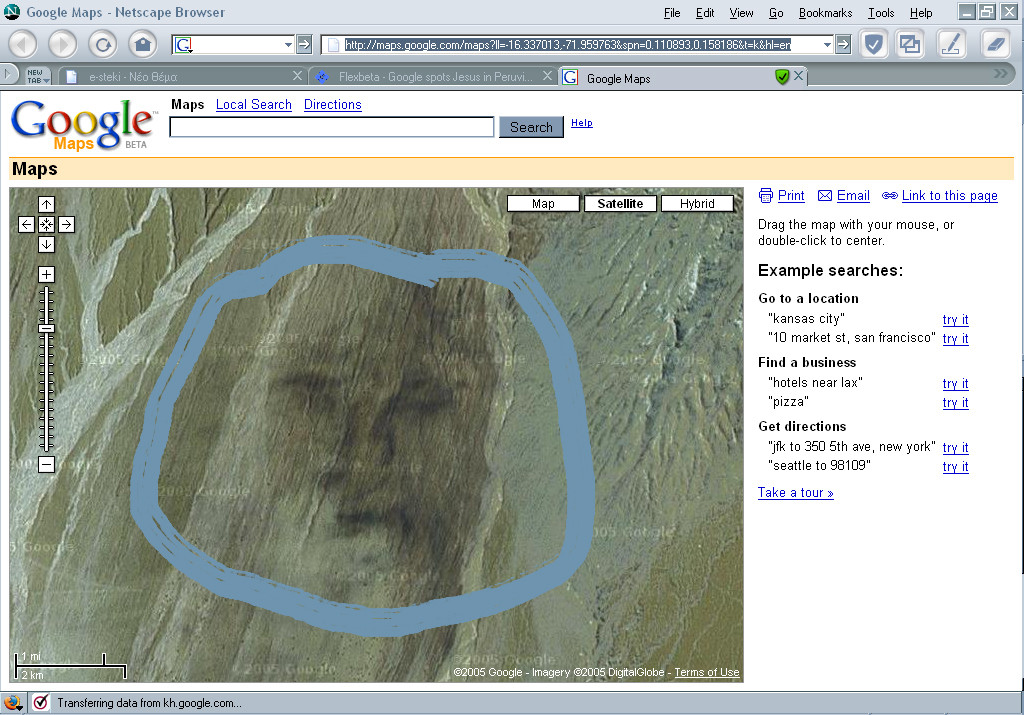Viewport: 1024px width, 715px height.
Task: Open the Go menu
Action: click(776, 13)
